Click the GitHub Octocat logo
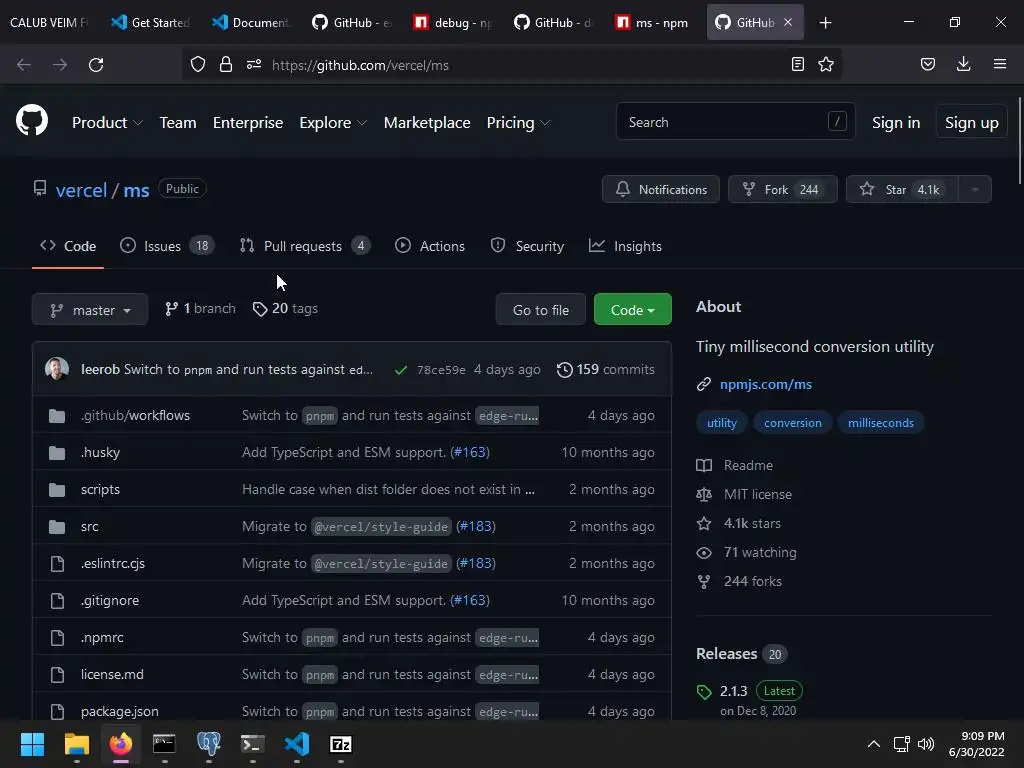The height and width of the screenshot is (768, 1024). (x=32, y=121)
